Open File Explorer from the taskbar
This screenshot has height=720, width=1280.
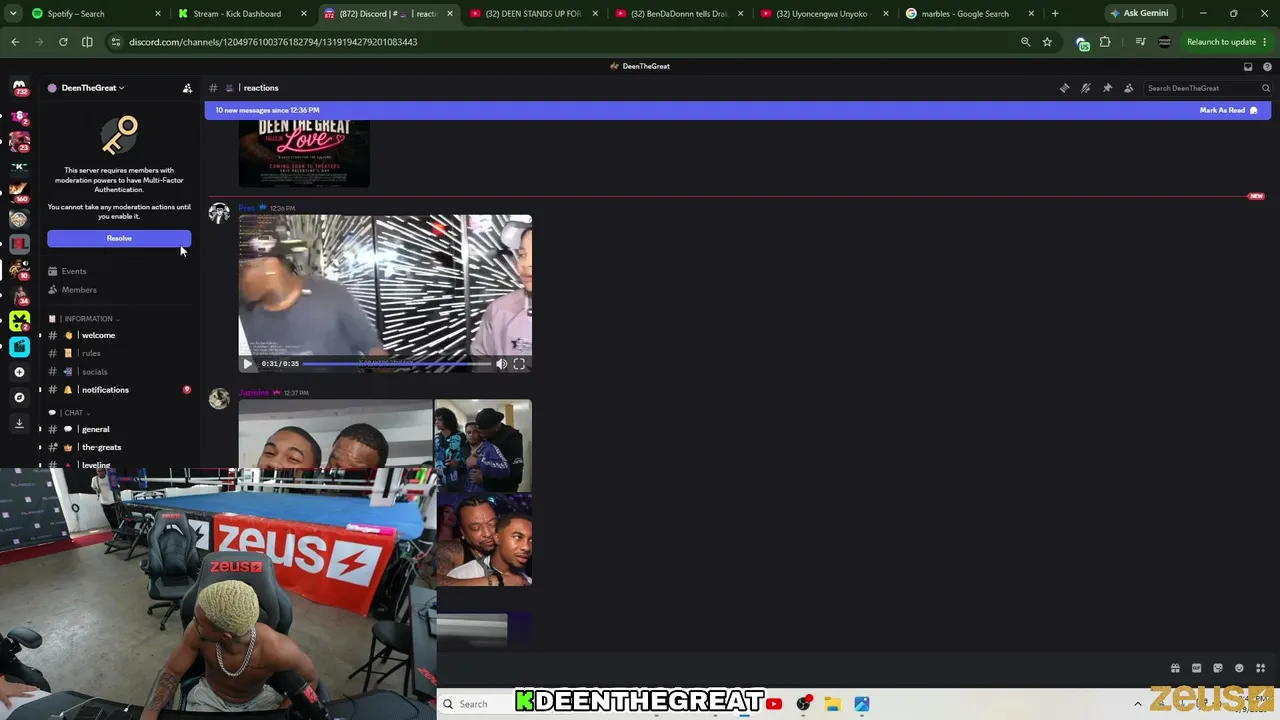coord(832,704)
